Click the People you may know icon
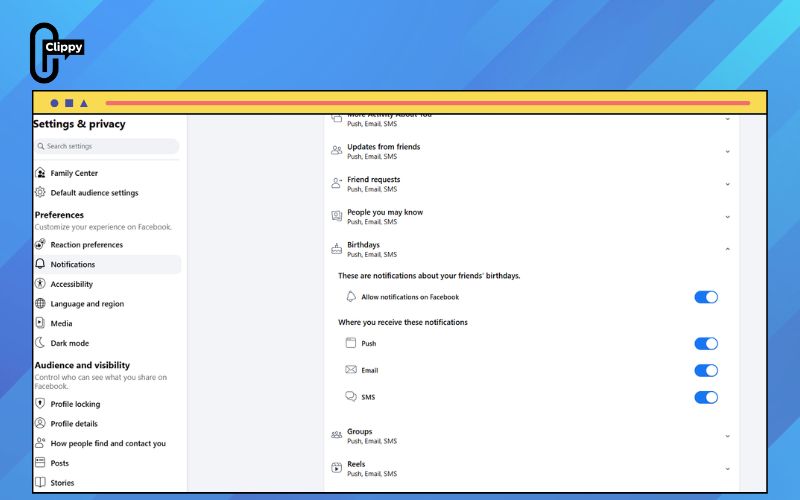 coord(337,216)
